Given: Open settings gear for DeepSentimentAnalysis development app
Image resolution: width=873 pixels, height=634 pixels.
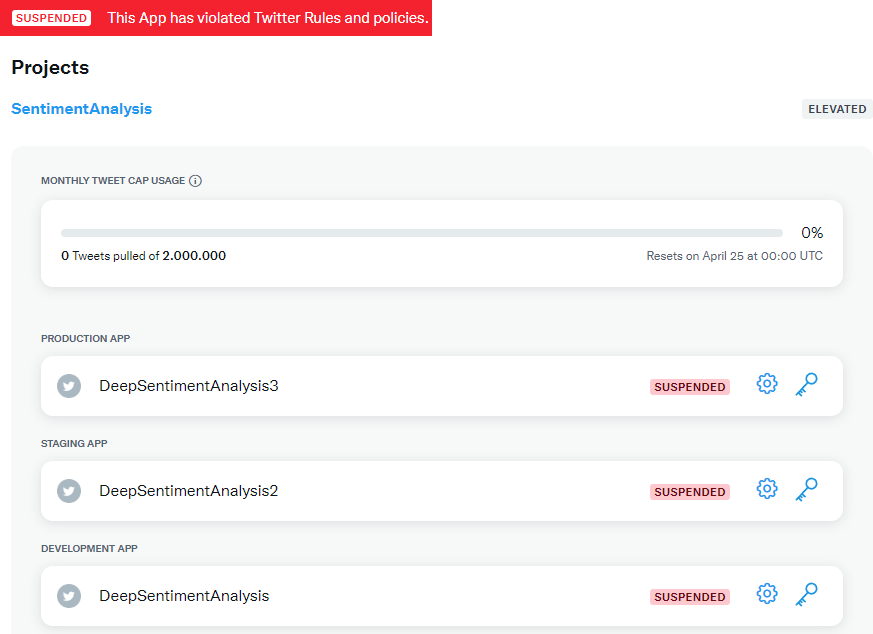Looking at the screenshot, I should [x=767, y=593].
